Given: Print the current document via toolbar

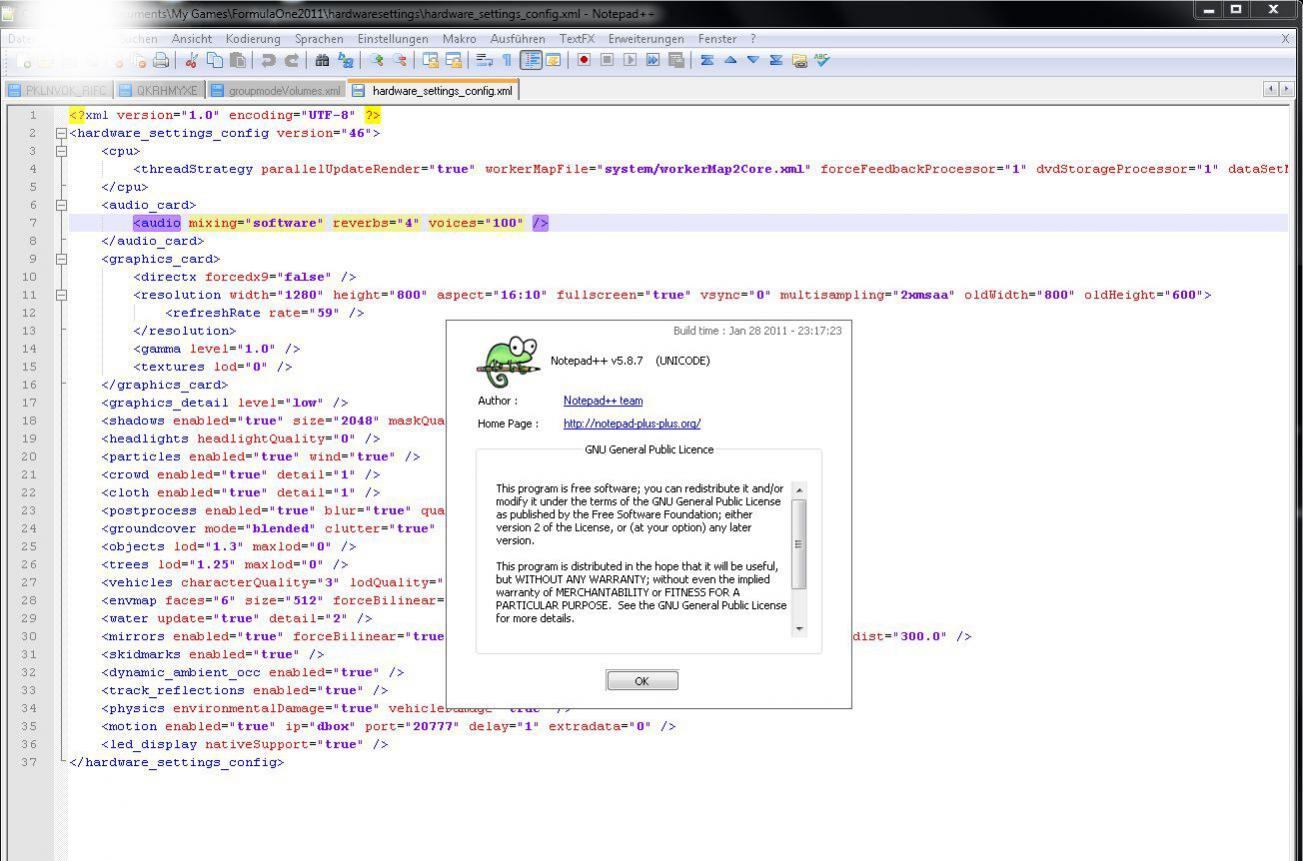Looking at the screenshot, I should pyautogui.click(x=160, y=60).
